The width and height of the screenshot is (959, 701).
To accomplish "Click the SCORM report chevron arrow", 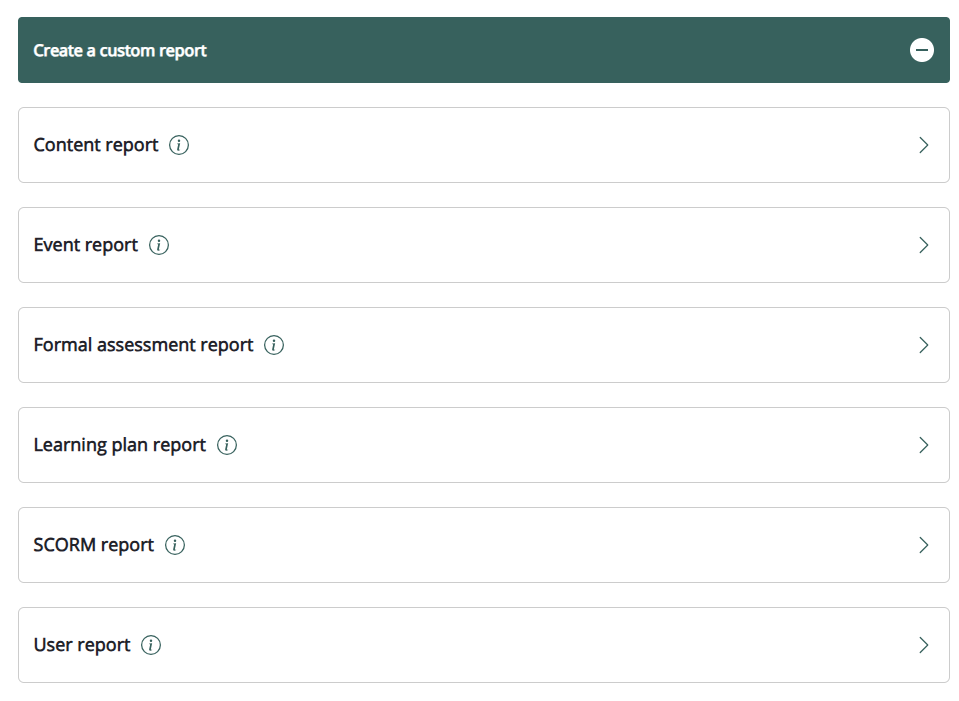I will [x=923, y=545].
